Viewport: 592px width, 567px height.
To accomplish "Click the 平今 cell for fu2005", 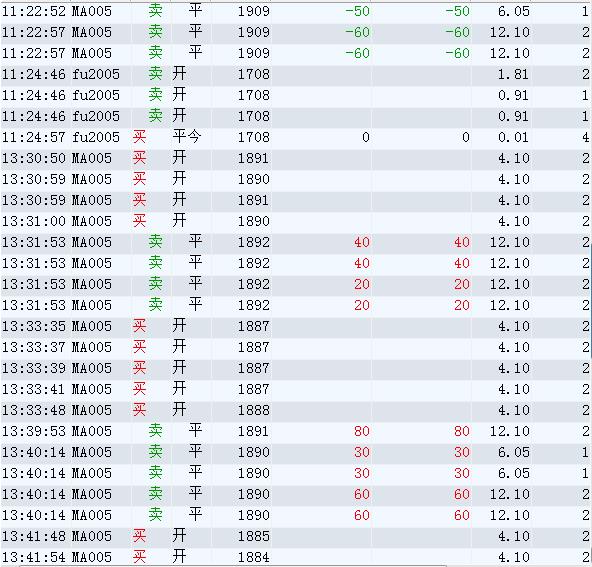I will 187,137.
